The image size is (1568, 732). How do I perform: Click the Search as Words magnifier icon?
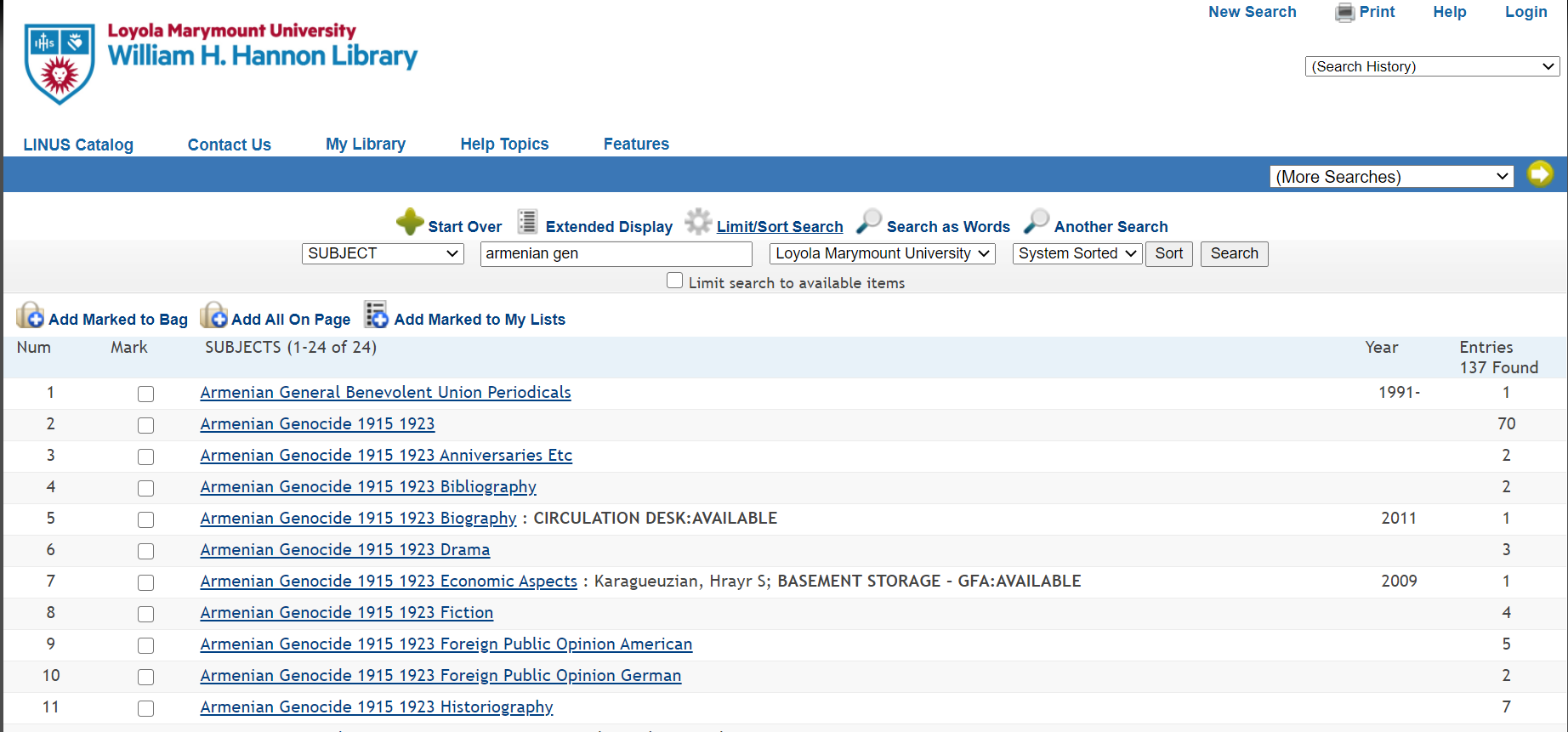(x=868, y=222)
